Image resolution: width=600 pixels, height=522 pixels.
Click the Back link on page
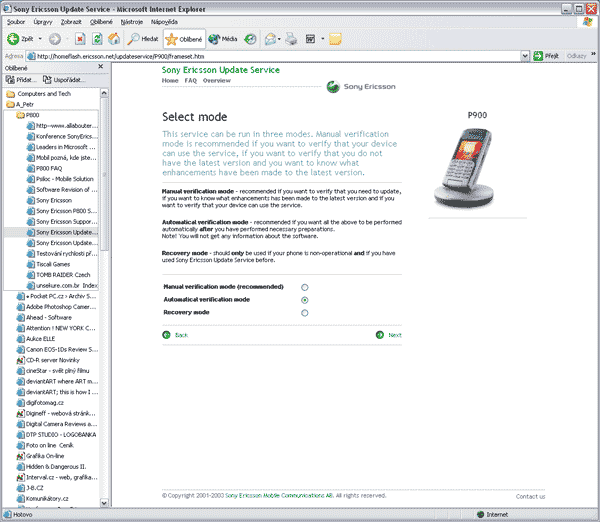pos(175,335)
